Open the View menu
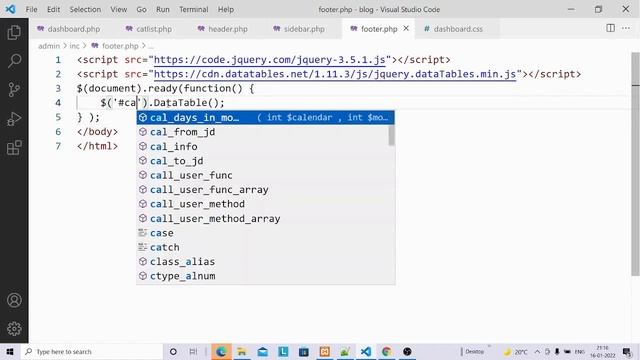 [x=118, y=9]
